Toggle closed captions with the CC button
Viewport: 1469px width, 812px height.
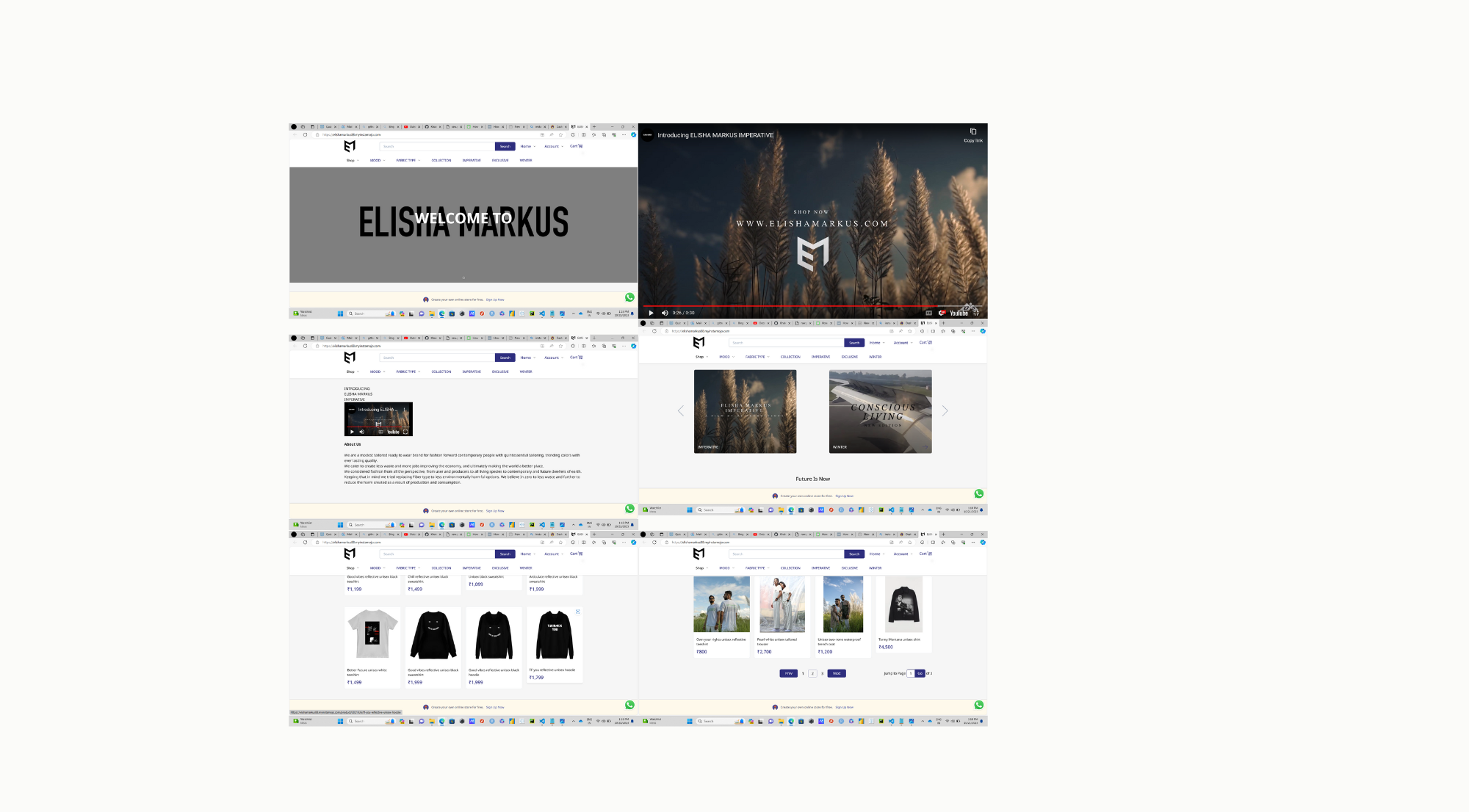pos(928,313)
